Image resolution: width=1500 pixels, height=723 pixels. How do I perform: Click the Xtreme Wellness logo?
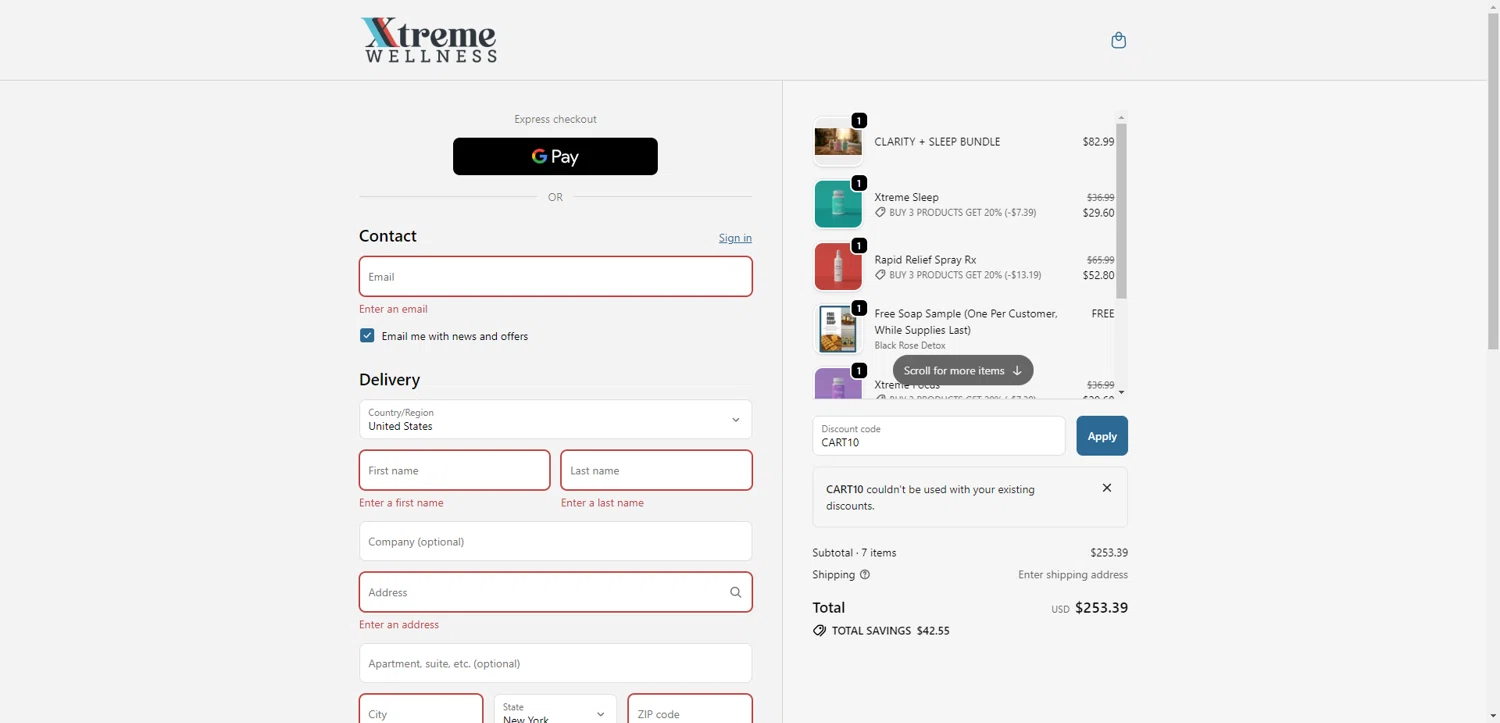[x=429, y=40]
